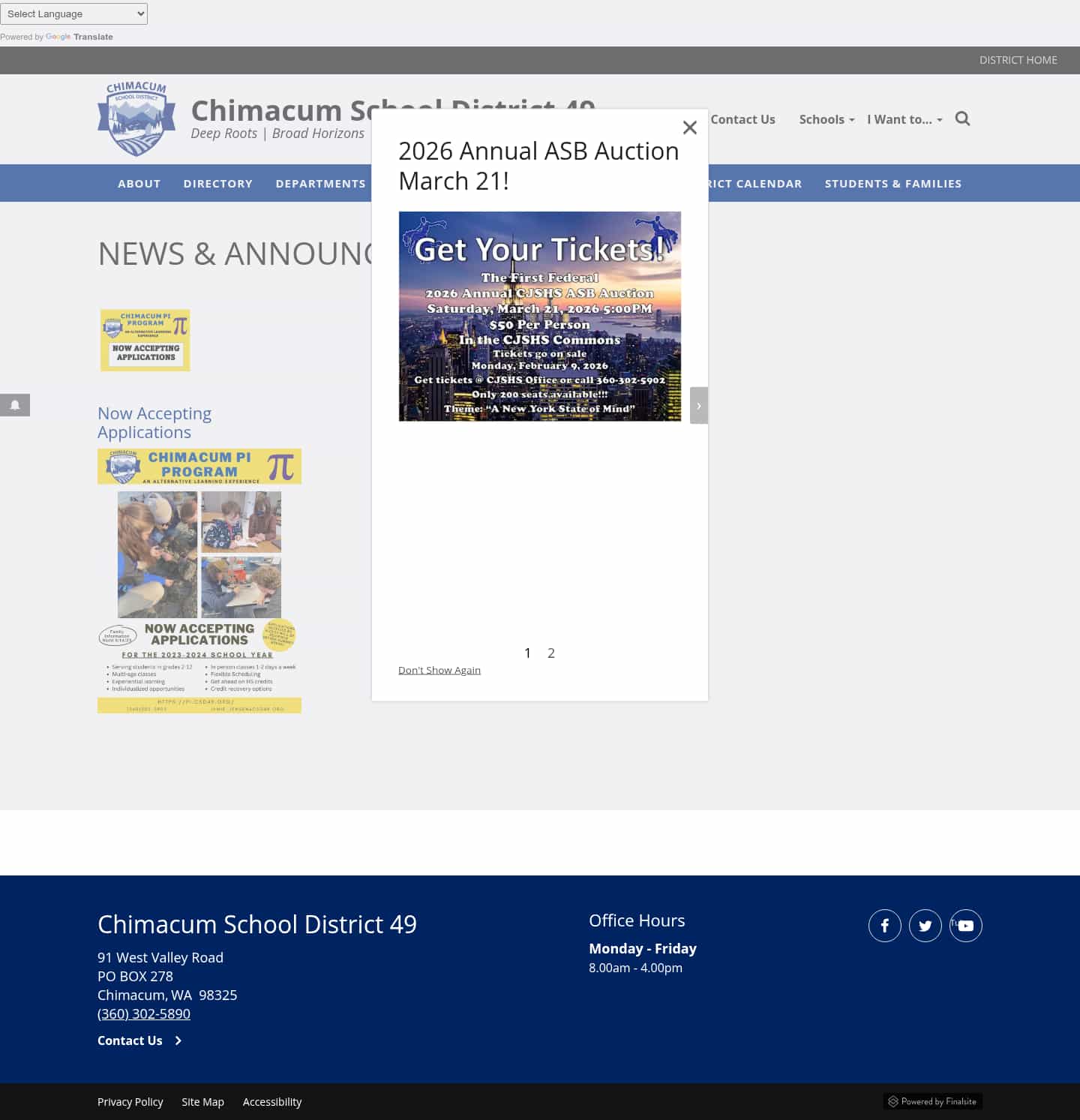The width and height of the screenshot is (1080, 1120).
Task: Select pagination dot 2 in the popup
Action: (x=551, y=653)
